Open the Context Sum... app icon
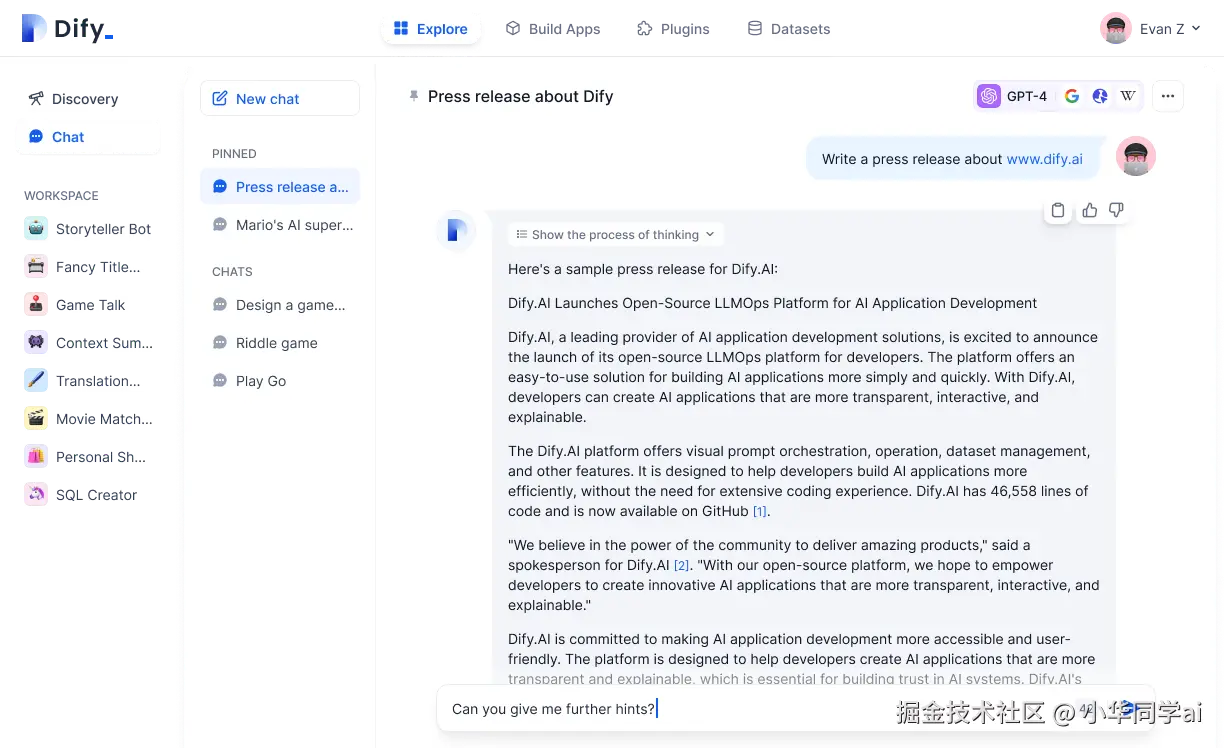The image size is (1224, 748). pos(36,343)
